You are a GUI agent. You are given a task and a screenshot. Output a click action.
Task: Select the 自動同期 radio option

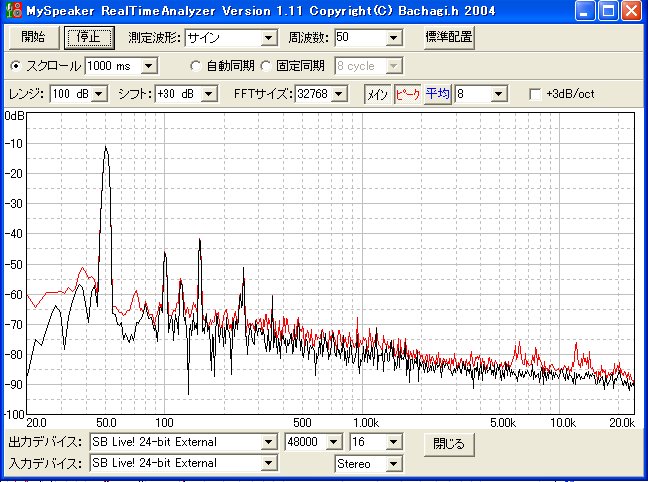[x=196, y=66]
